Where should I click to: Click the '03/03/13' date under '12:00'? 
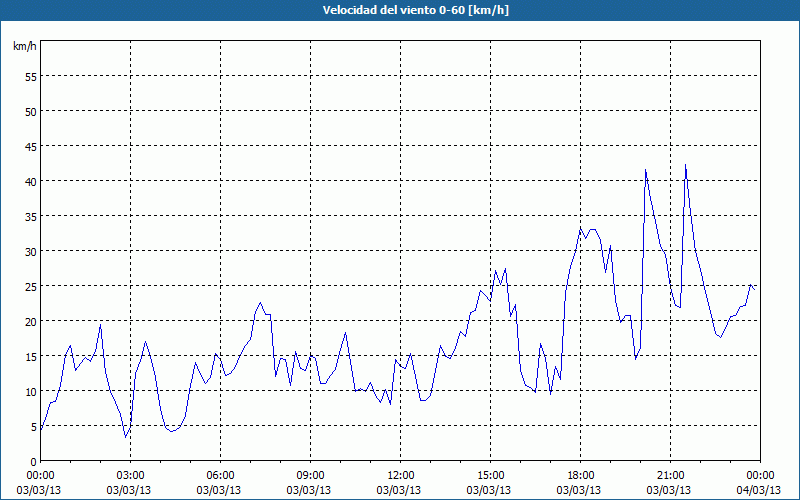click(399, 490)
